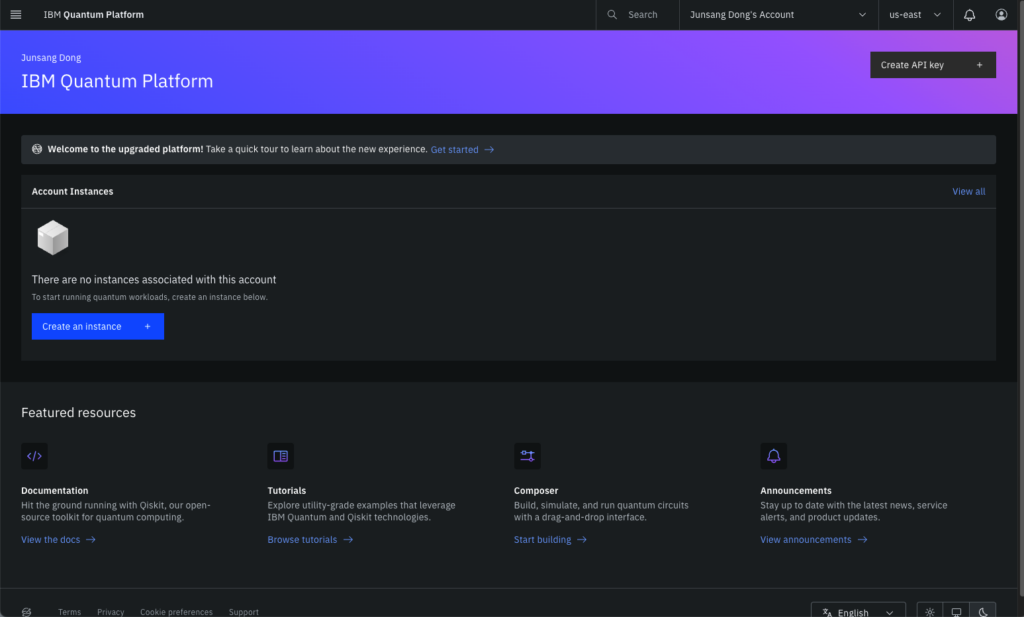Open the notifications bell in header
The image size is (1024, 617).
969,14
